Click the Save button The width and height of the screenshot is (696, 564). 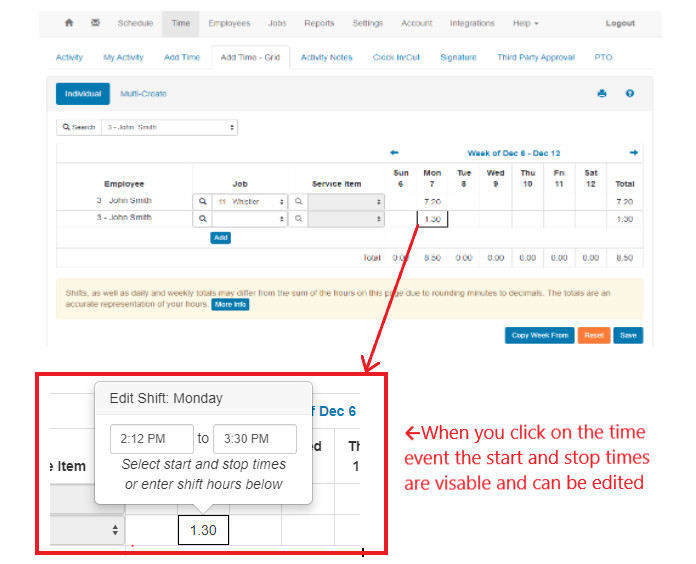pyautogui.click(x=628, y=335)
